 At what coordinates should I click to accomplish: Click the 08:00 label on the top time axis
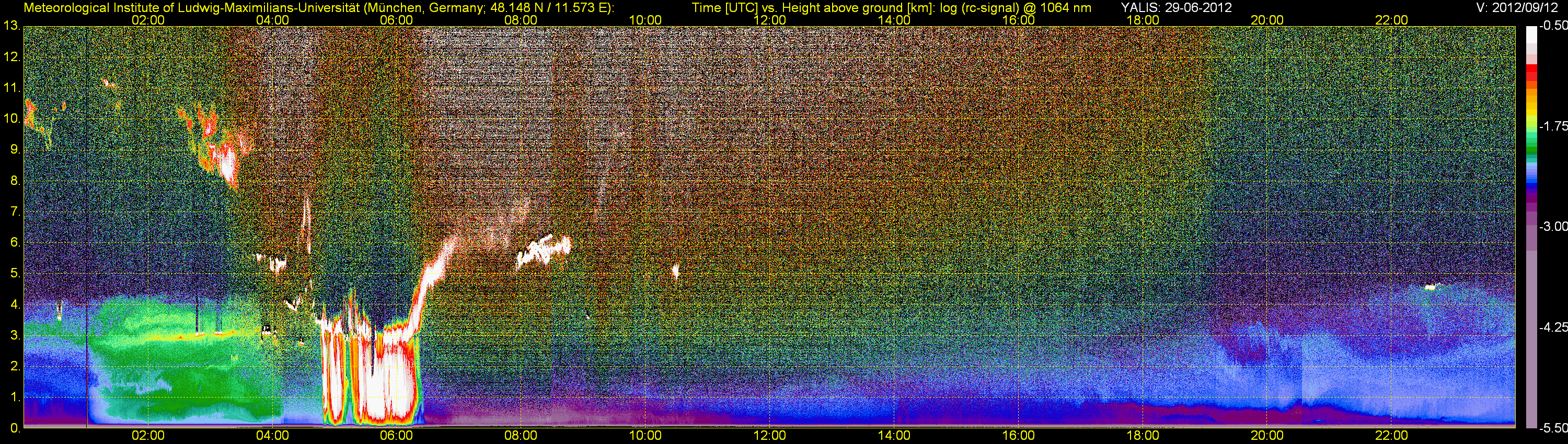click(x=521, y=20)
